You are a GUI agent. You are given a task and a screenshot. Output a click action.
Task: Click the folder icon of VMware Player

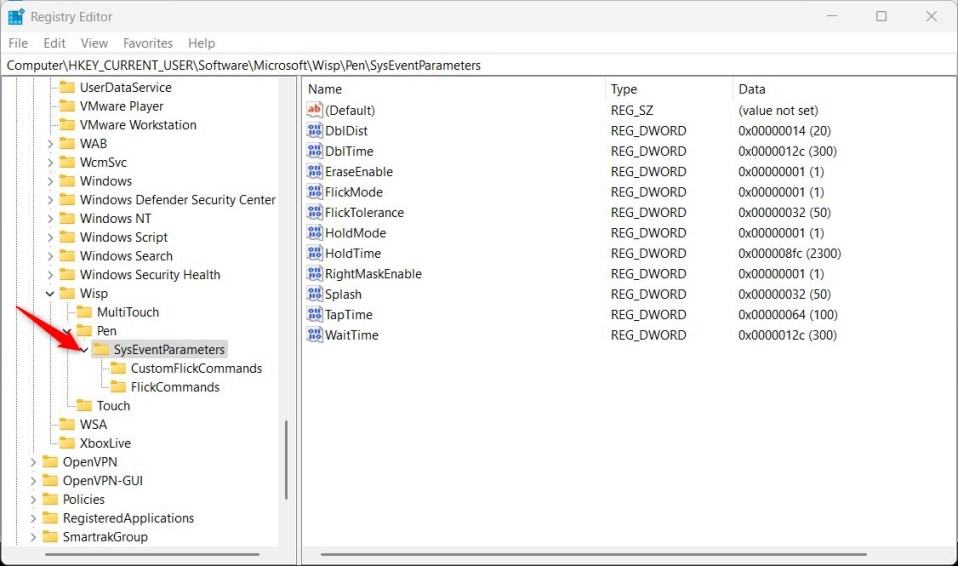pos(67,106)
